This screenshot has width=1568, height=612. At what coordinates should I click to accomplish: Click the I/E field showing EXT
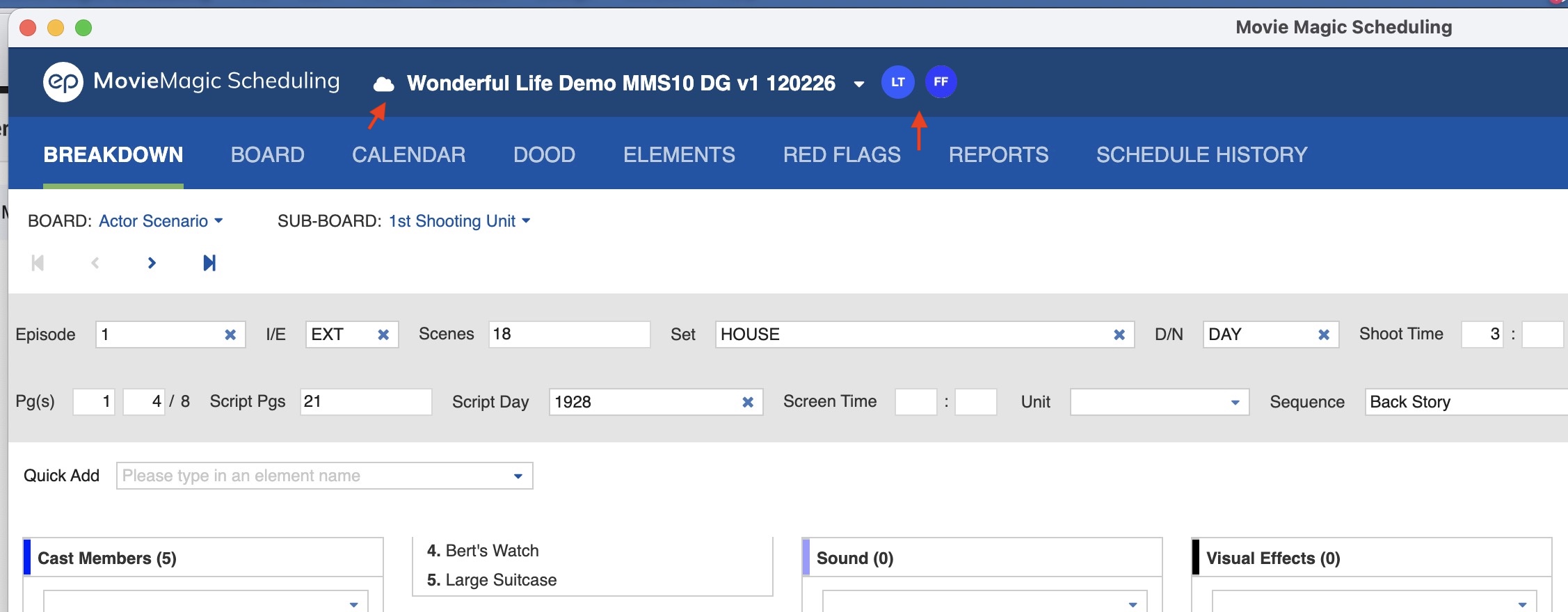click(352, 335)
